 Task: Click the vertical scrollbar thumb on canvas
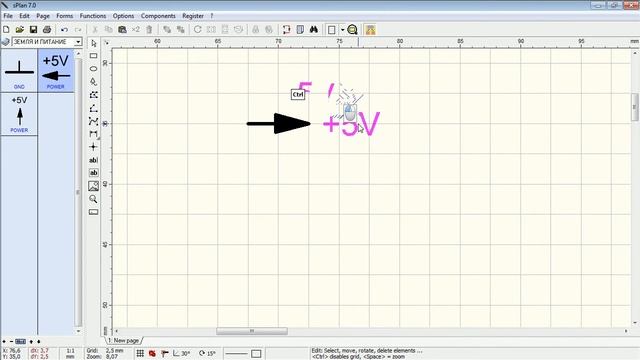(x=635, y=107)
